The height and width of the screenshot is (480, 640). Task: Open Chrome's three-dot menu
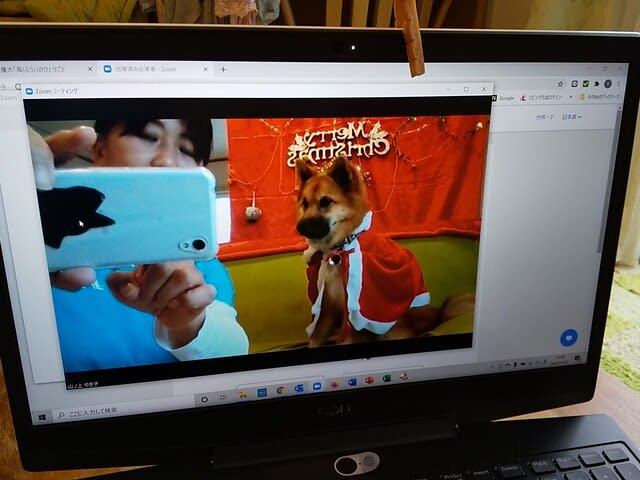619,84
